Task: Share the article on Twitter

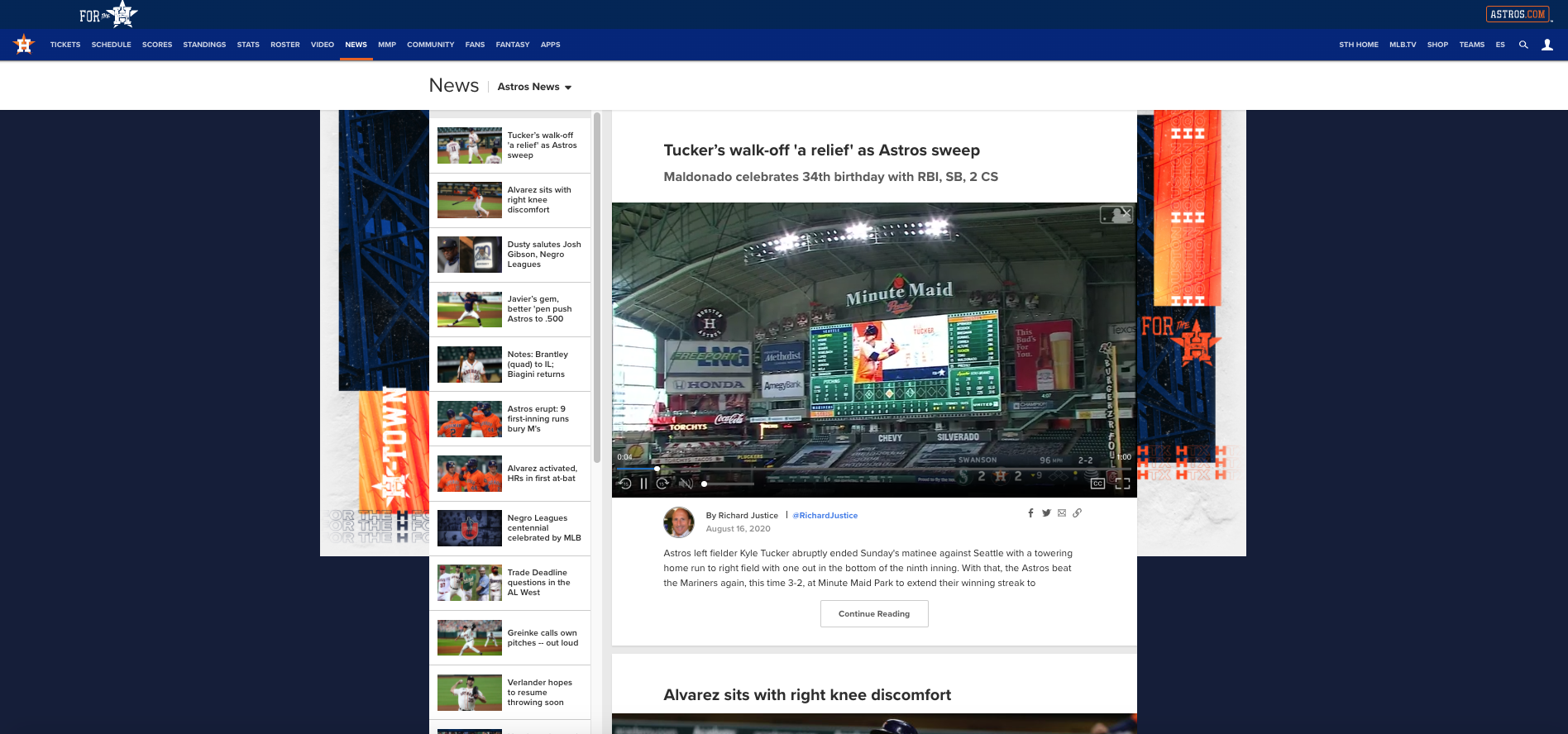Action: coord(1046,513)
